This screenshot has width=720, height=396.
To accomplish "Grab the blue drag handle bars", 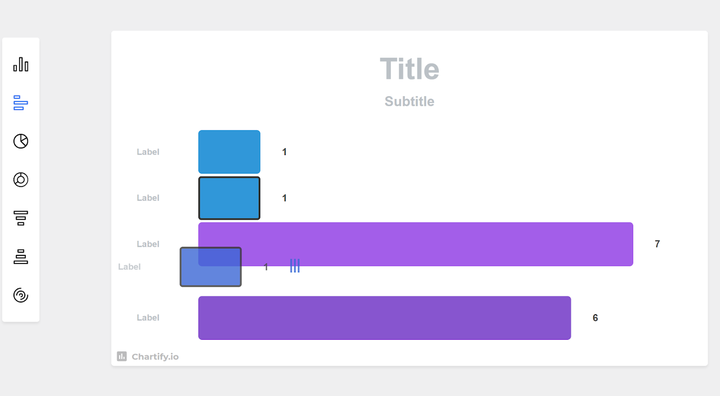I will [x=295, y=266].
